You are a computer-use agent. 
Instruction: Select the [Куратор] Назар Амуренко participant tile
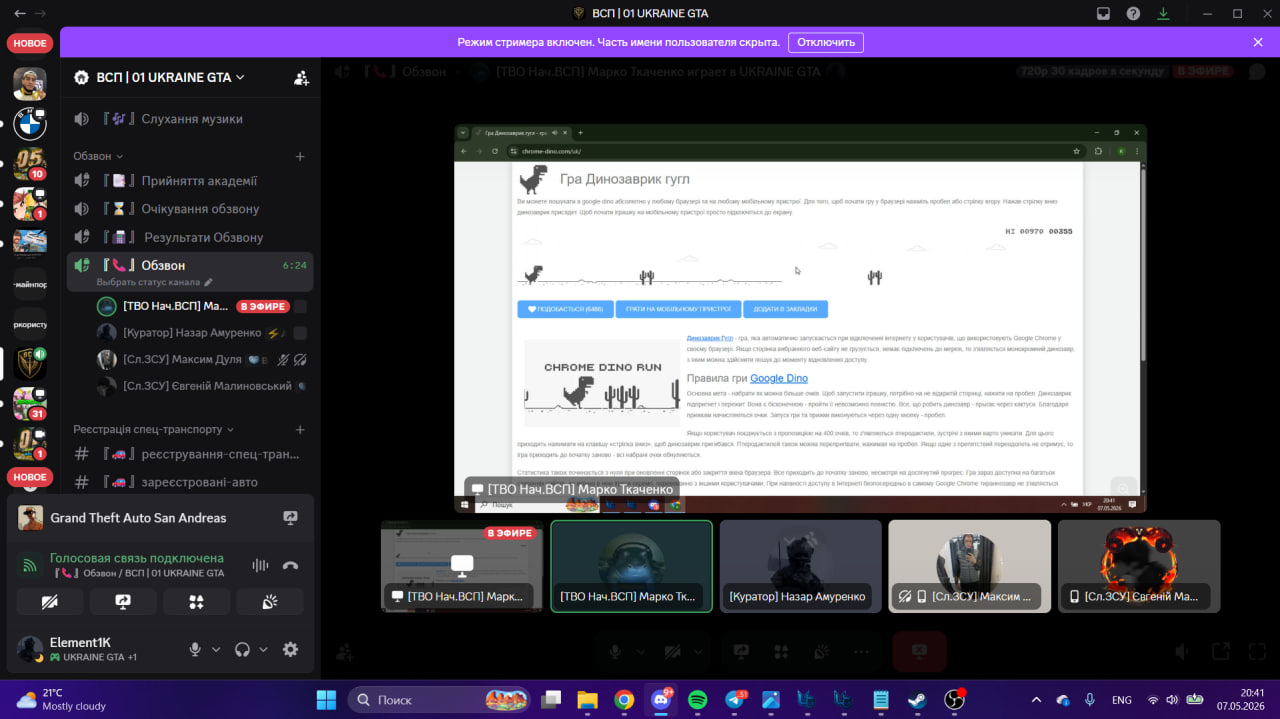801,566
